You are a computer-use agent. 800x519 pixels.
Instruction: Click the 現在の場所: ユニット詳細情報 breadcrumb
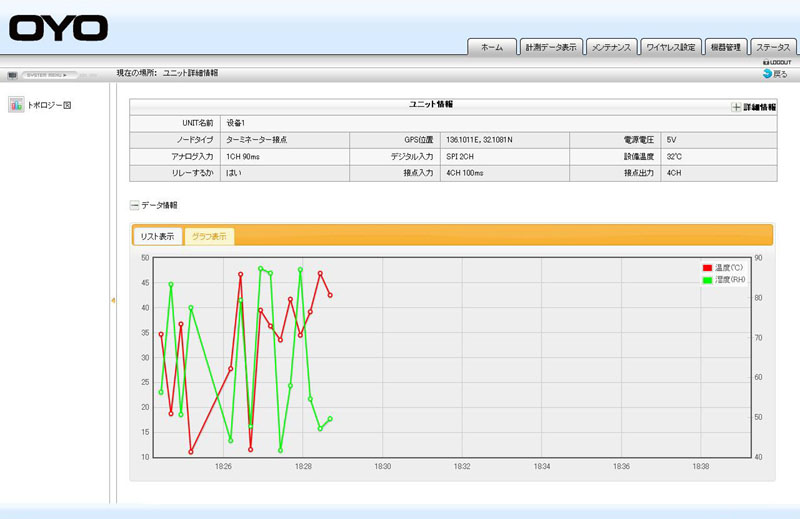tap(167, 73)
